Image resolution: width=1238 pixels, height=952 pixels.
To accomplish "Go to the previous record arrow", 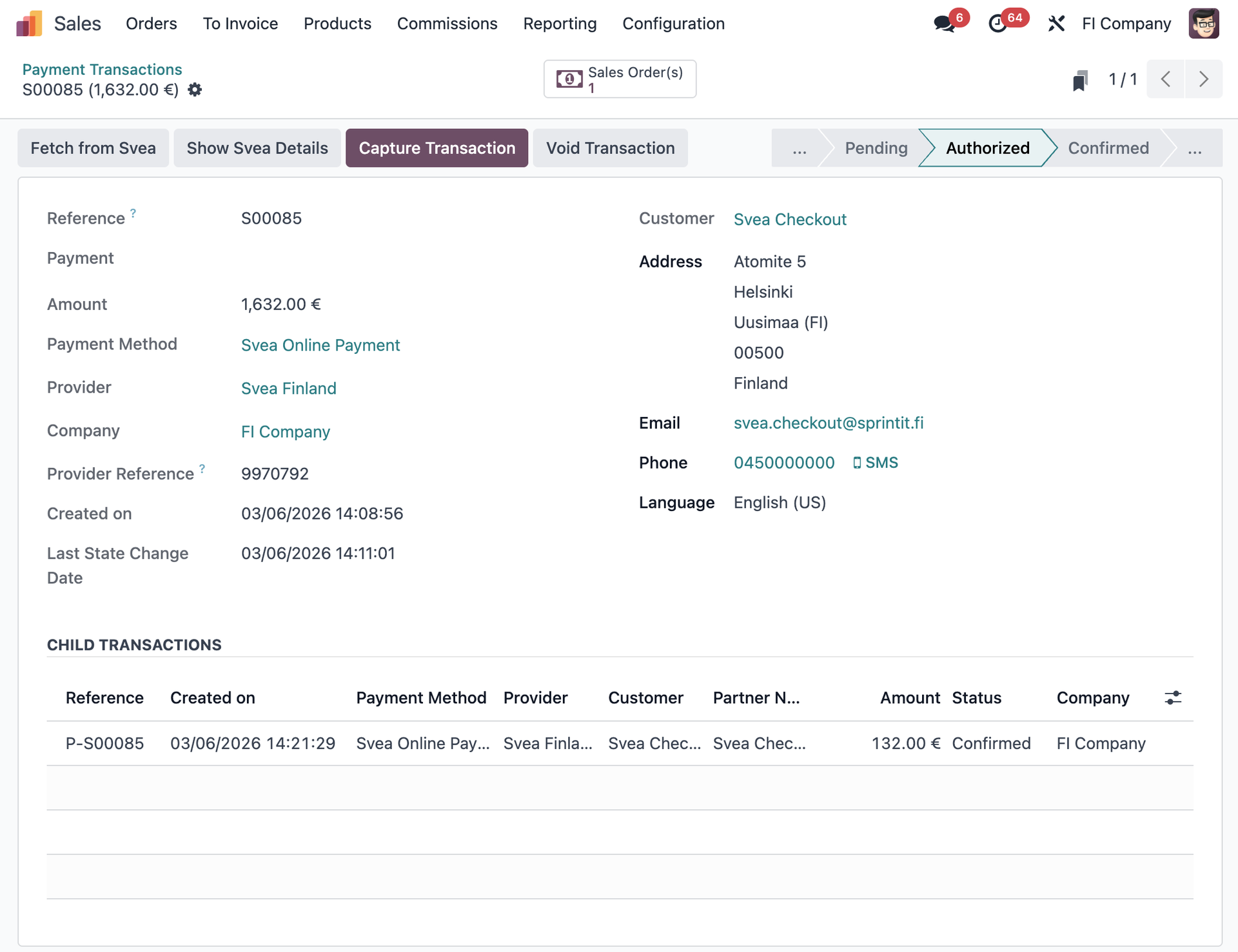I will 1166,79.
